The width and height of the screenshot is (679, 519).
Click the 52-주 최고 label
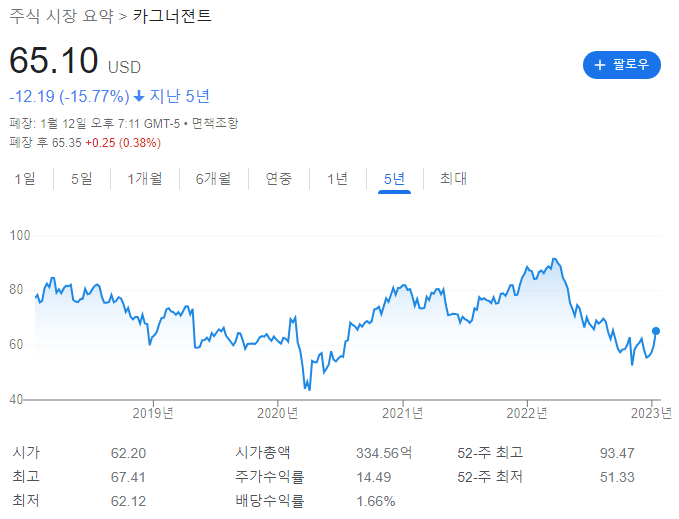(490, 453)
